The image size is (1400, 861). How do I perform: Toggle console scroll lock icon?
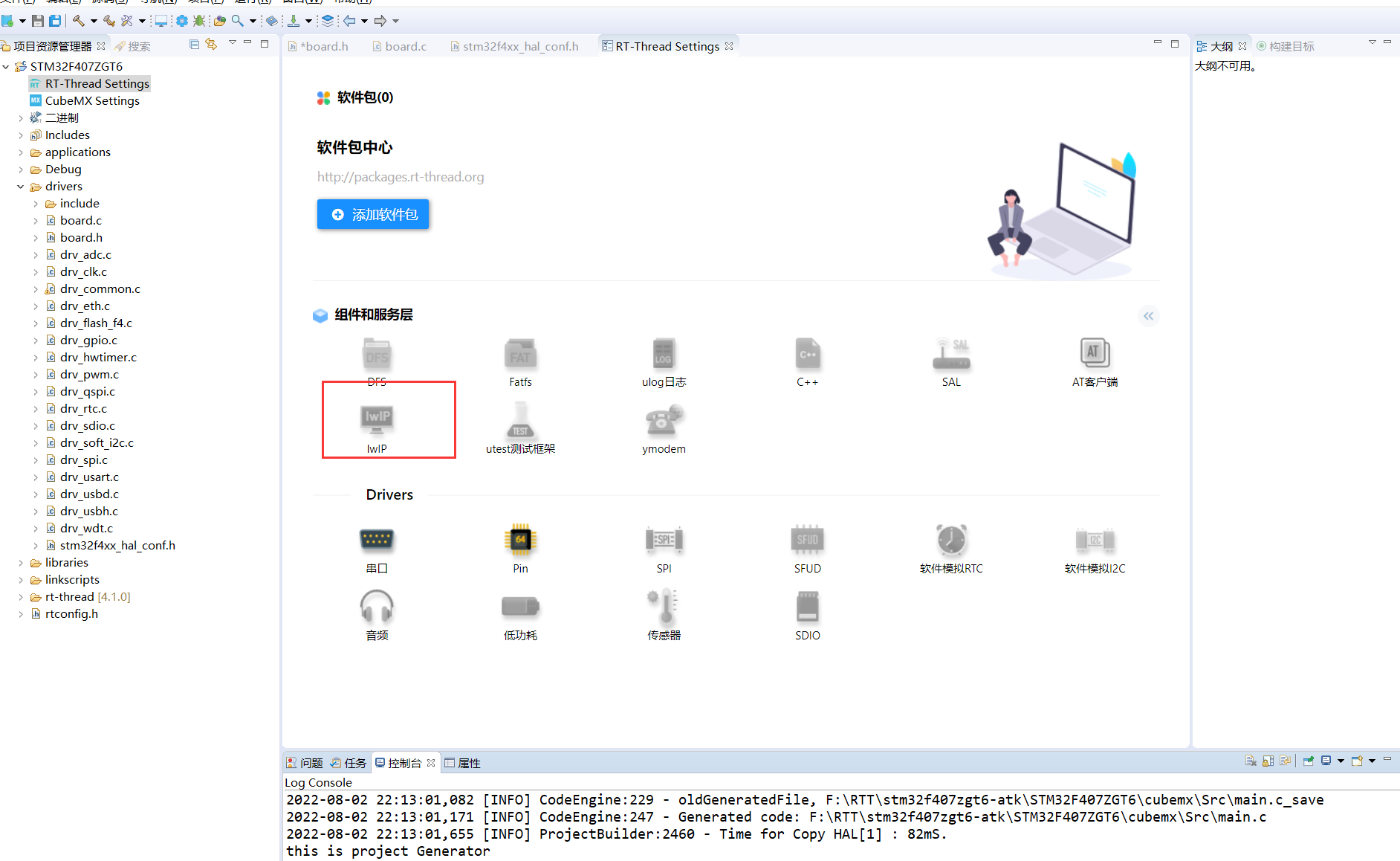(x=1268, y=761)
